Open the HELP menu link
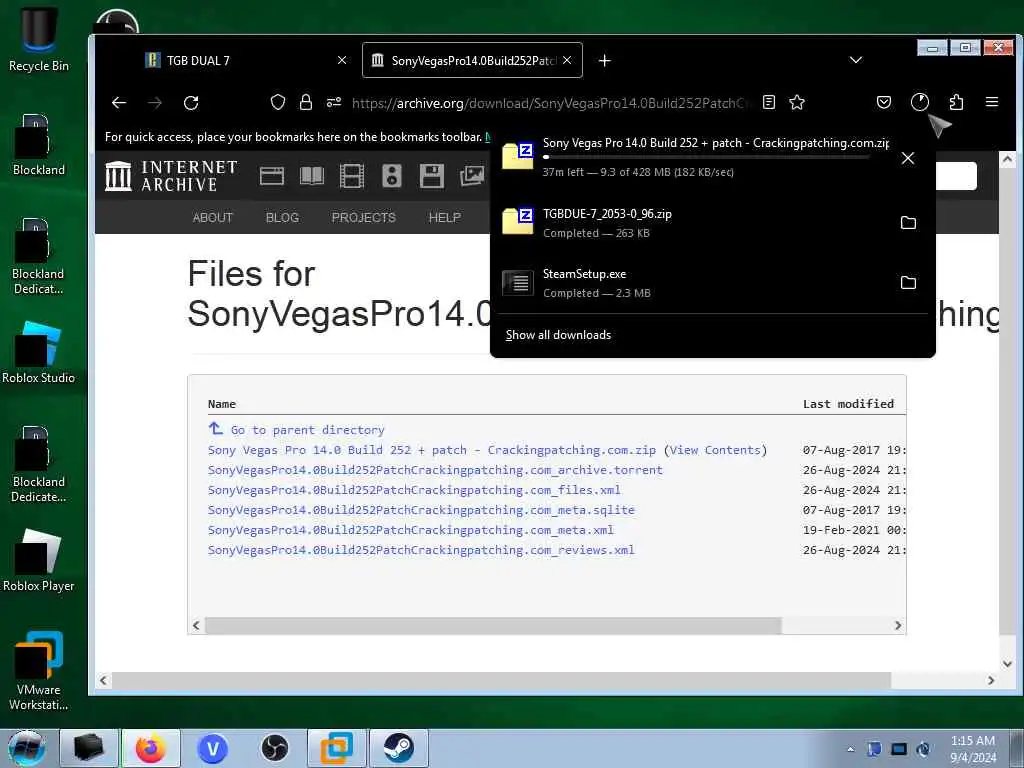This screenshot has width=1024, height=768. 445,217
